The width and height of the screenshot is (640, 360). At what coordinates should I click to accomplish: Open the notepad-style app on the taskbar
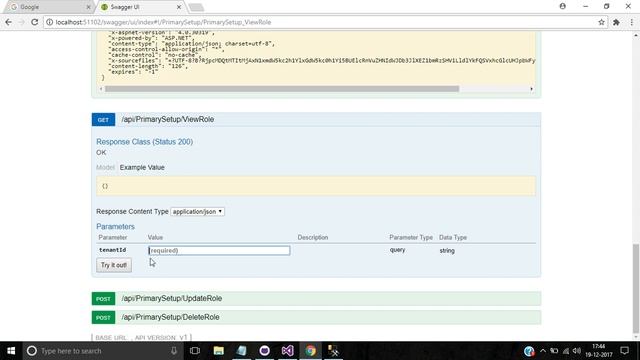pos(242,351)
